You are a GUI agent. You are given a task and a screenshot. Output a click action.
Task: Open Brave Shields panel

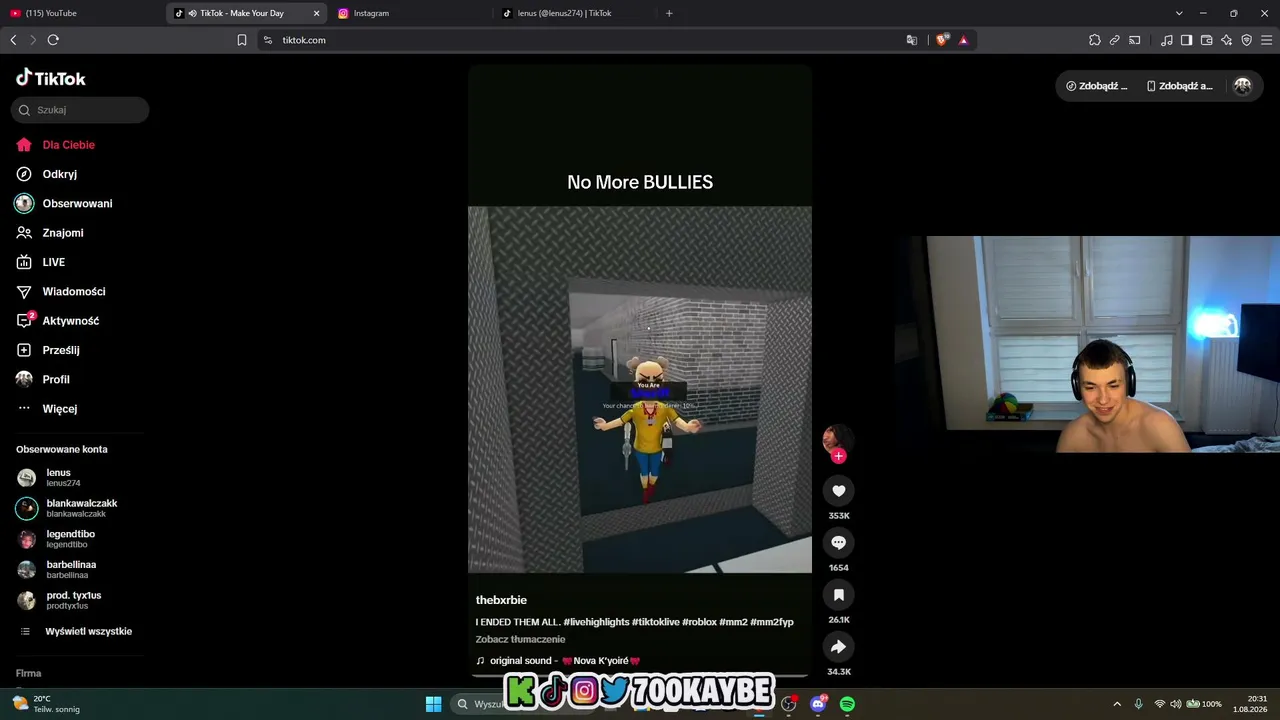(942, 40)
